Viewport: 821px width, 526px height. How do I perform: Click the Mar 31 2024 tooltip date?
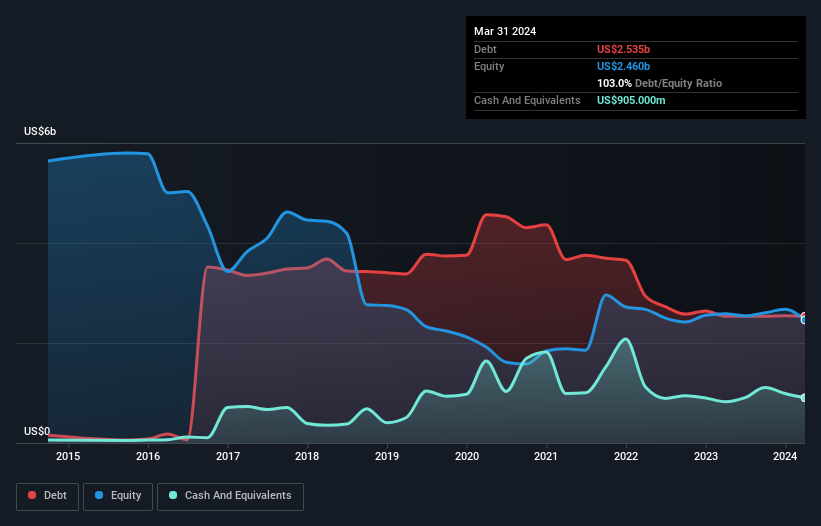(505, 31)
